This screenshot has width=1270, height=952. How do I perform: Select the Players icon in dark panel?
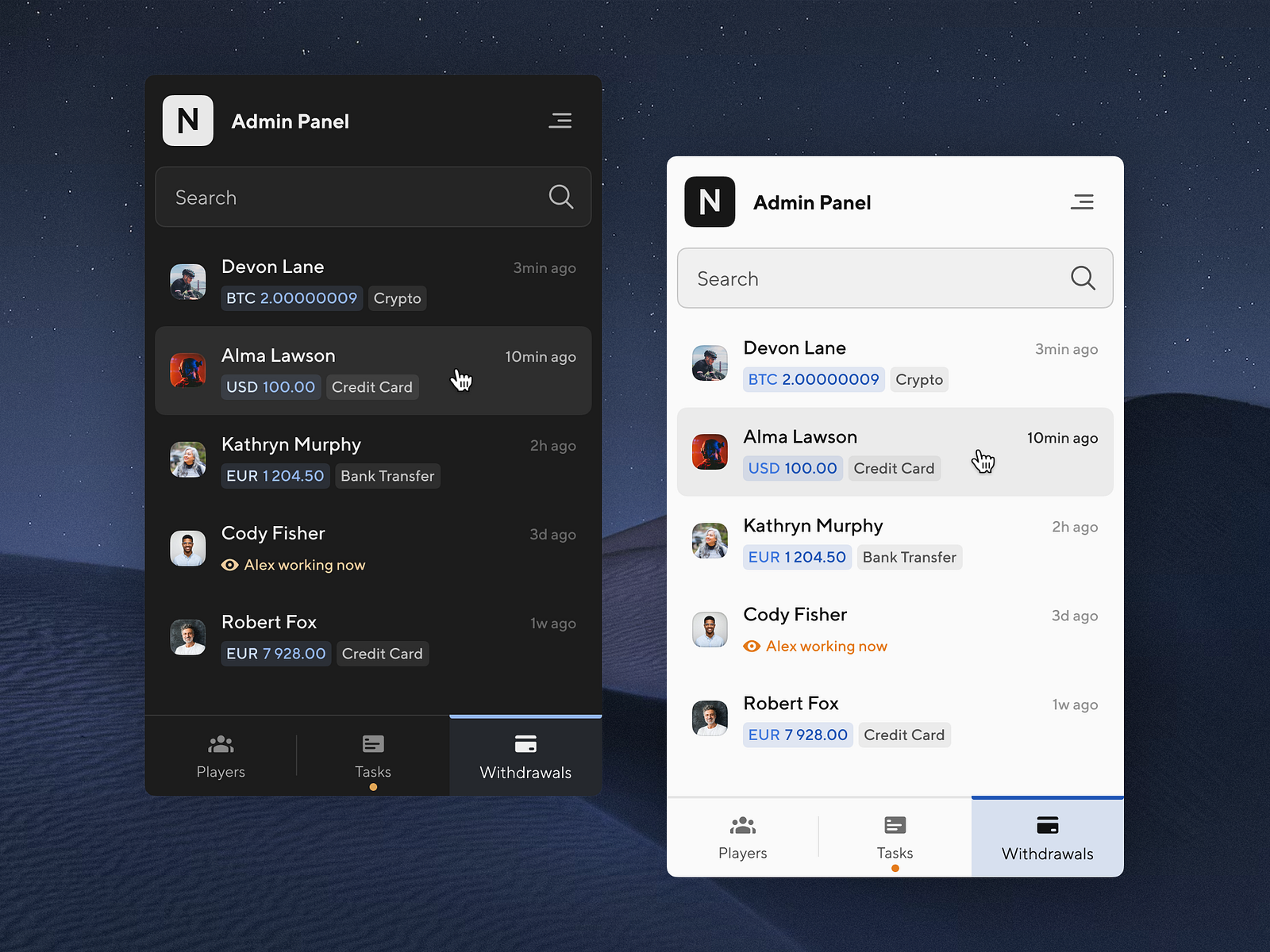point(221,743)
